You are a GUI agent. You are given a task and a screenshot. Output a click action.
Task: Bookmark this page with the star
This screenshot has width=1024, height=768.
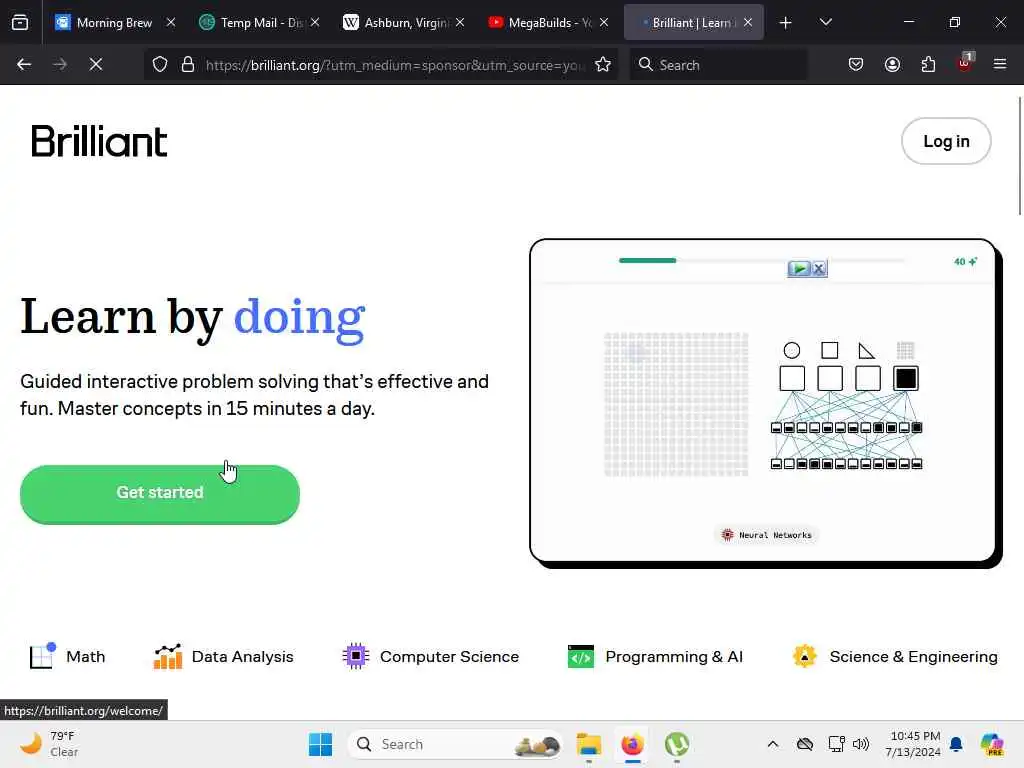coord(603,65)
